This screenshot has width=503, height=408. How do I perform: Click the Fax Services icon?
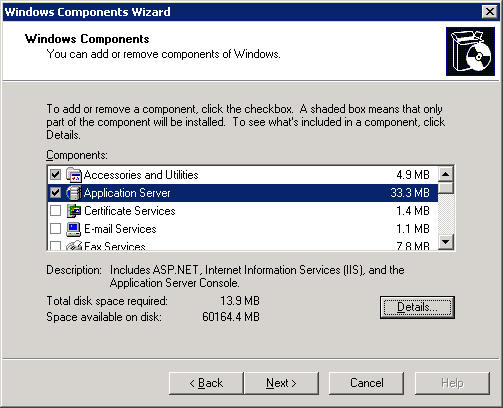tap(74, 245)
